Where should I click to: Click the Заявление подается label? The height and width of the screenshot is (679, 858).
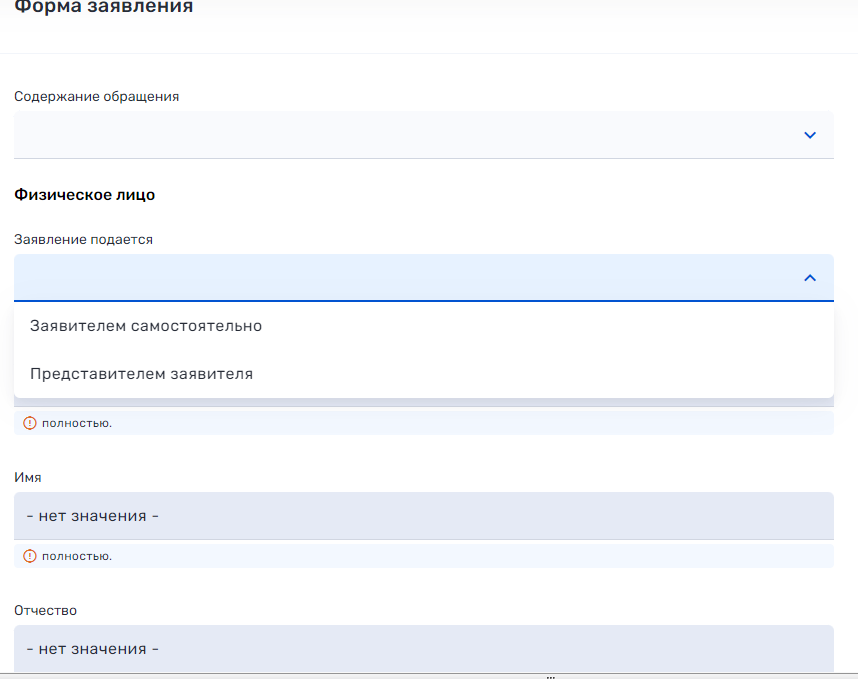tap(83, 240)
